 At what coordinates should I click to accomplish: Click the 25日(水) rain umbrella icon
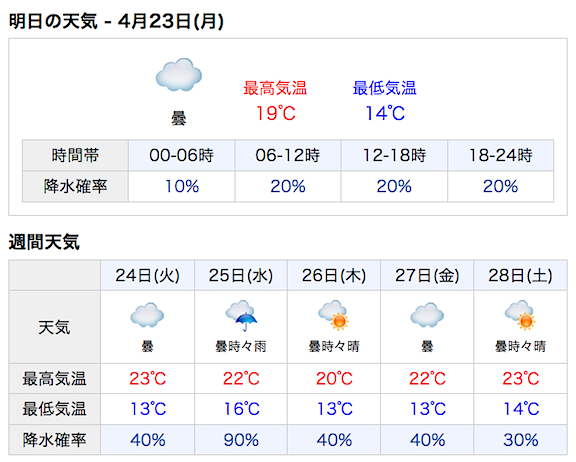pos(241,316)
